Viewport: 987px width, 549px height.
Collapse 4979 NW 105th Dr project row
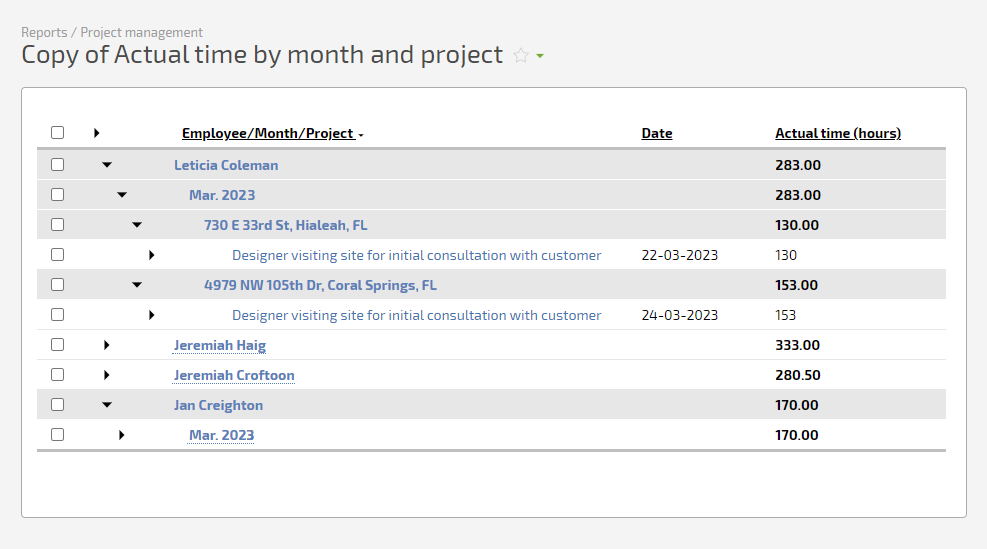pos(137,285)
